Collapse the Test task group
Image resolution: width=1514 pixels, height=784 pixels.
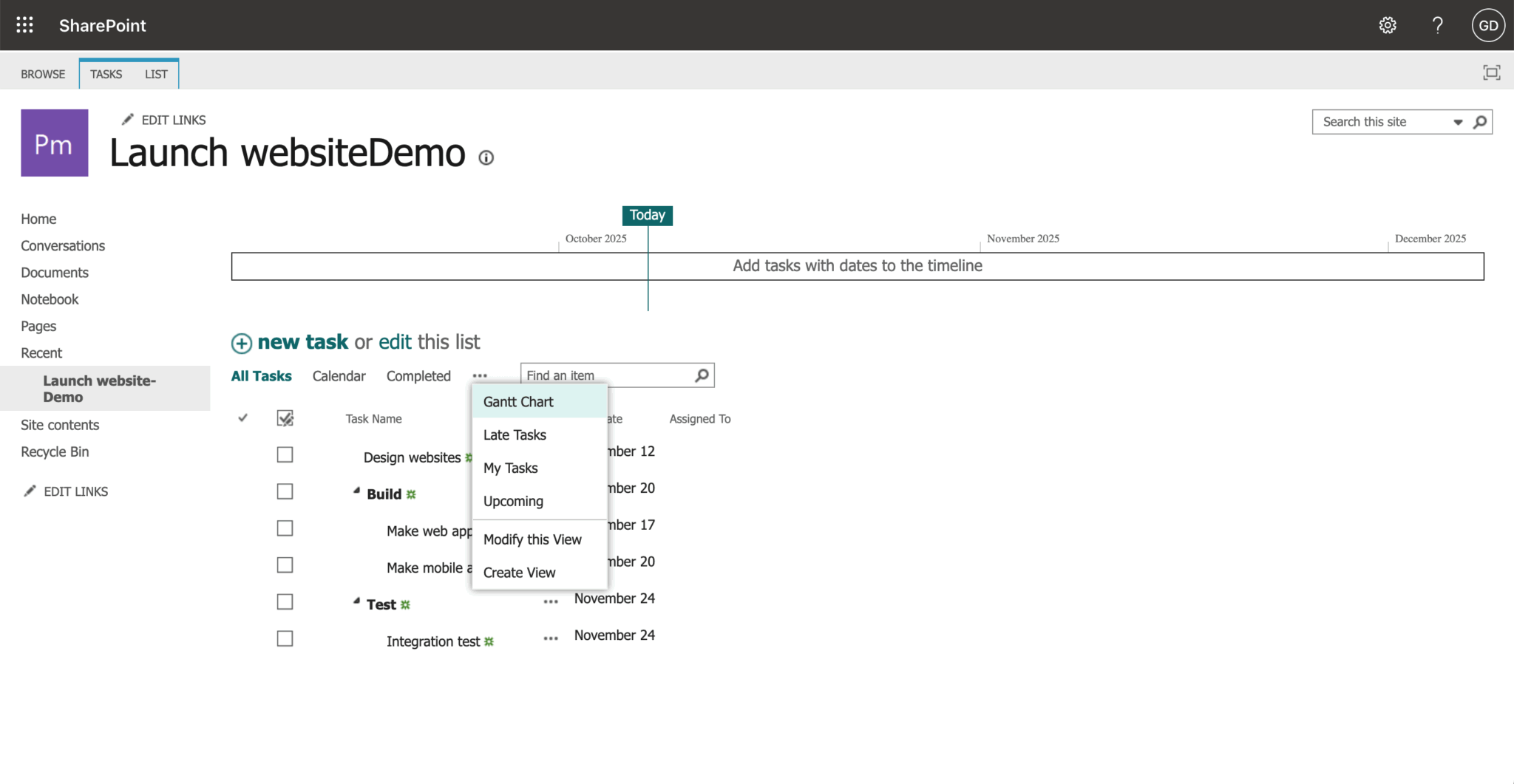pyautogui.click(x=356, y=601)
